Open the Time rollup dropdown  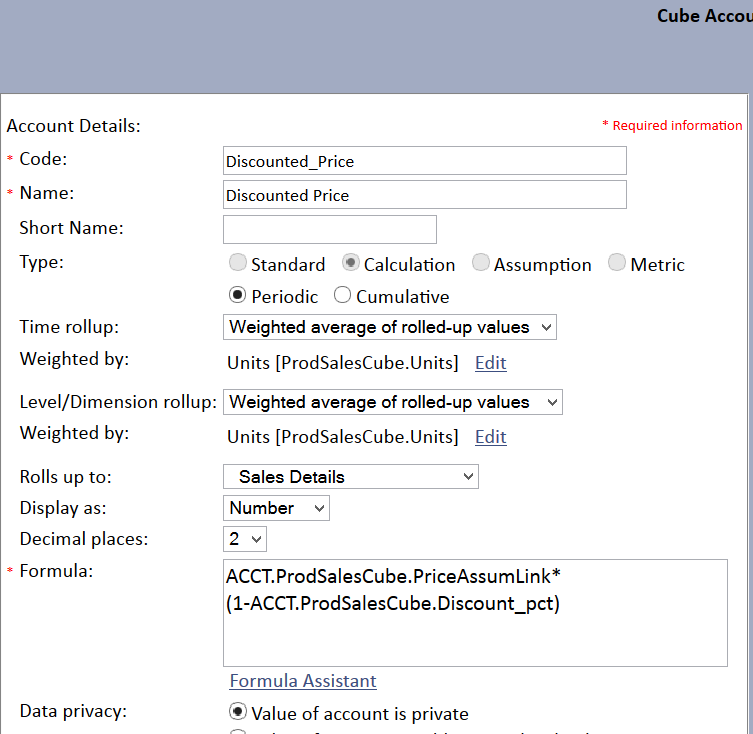click(389, 327)
